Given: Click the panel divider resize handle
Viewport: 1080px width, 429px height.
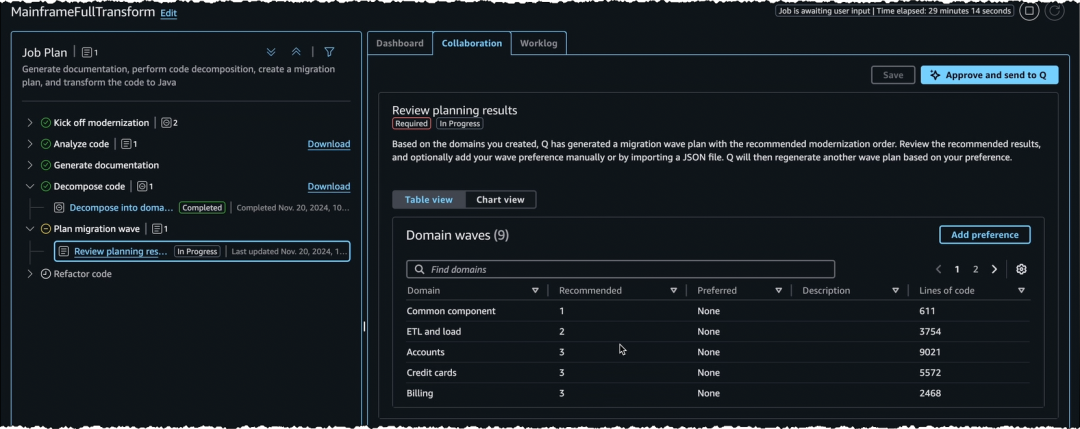Looking at the screenshot, I should click(364, 326).
